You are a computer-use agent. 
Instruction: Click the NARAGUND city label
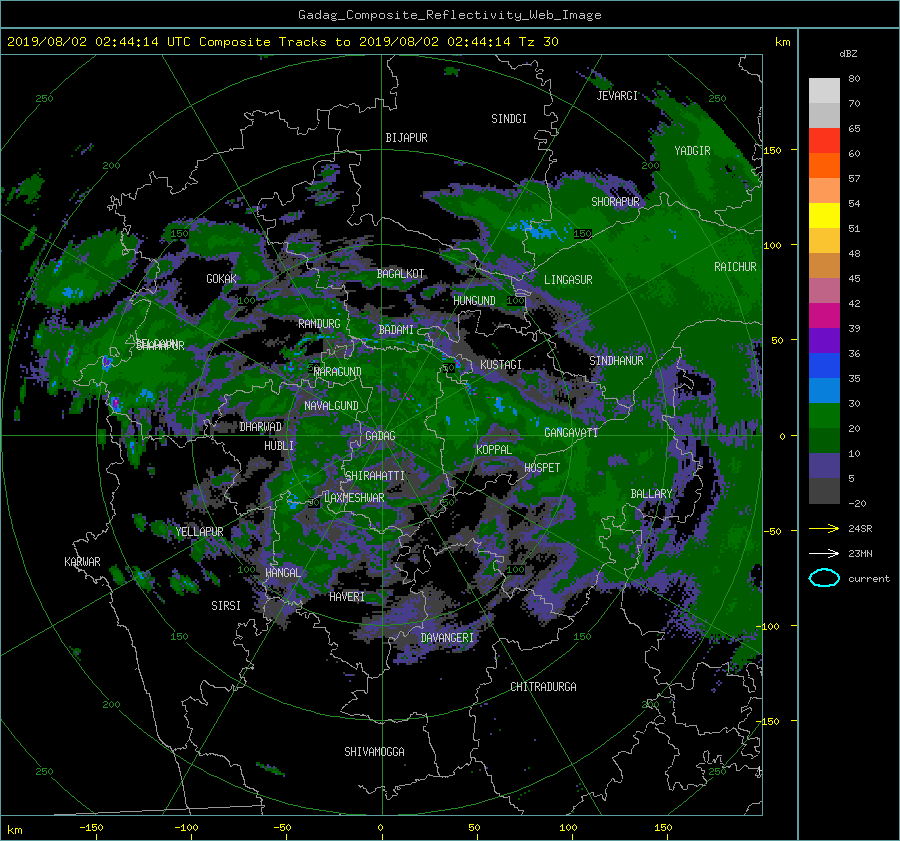(338, 371)
